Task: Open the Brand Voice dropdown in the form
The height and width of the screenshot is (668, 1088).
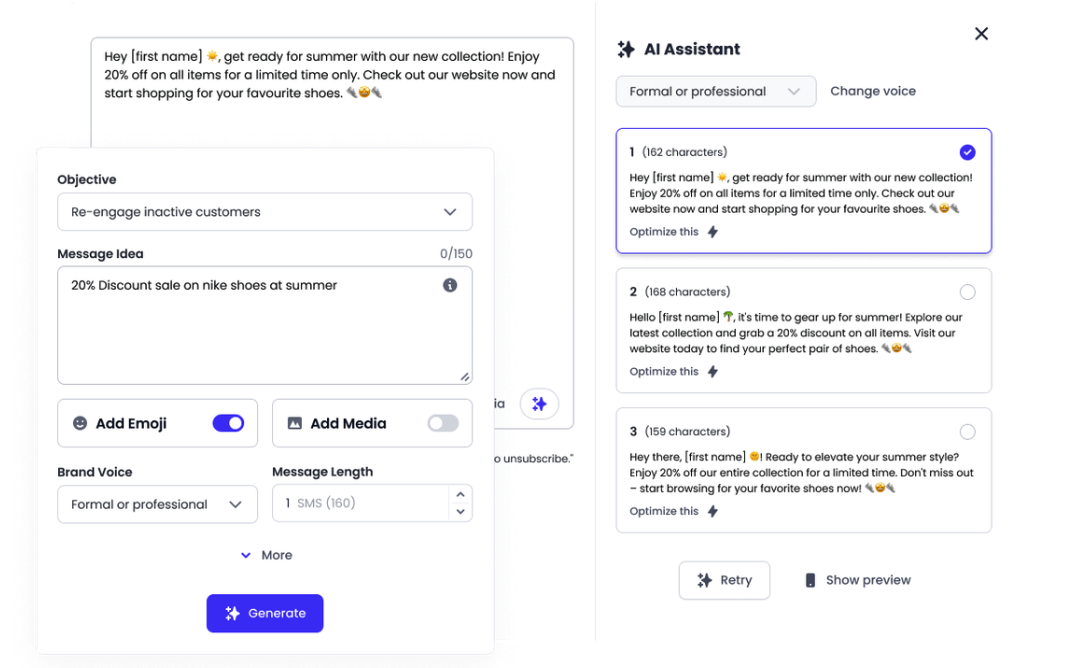Action: (157, 504)
